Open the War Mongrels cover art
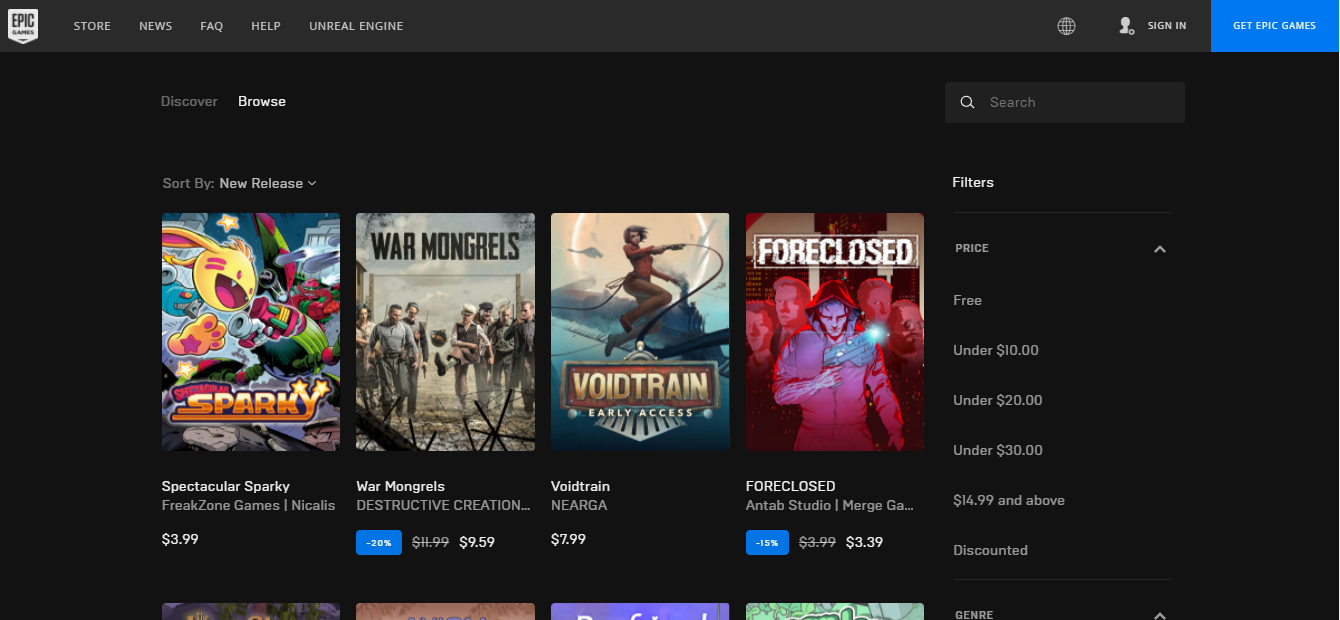The width and height of the screenshot is (1340, 620). [x=445, y=332]
